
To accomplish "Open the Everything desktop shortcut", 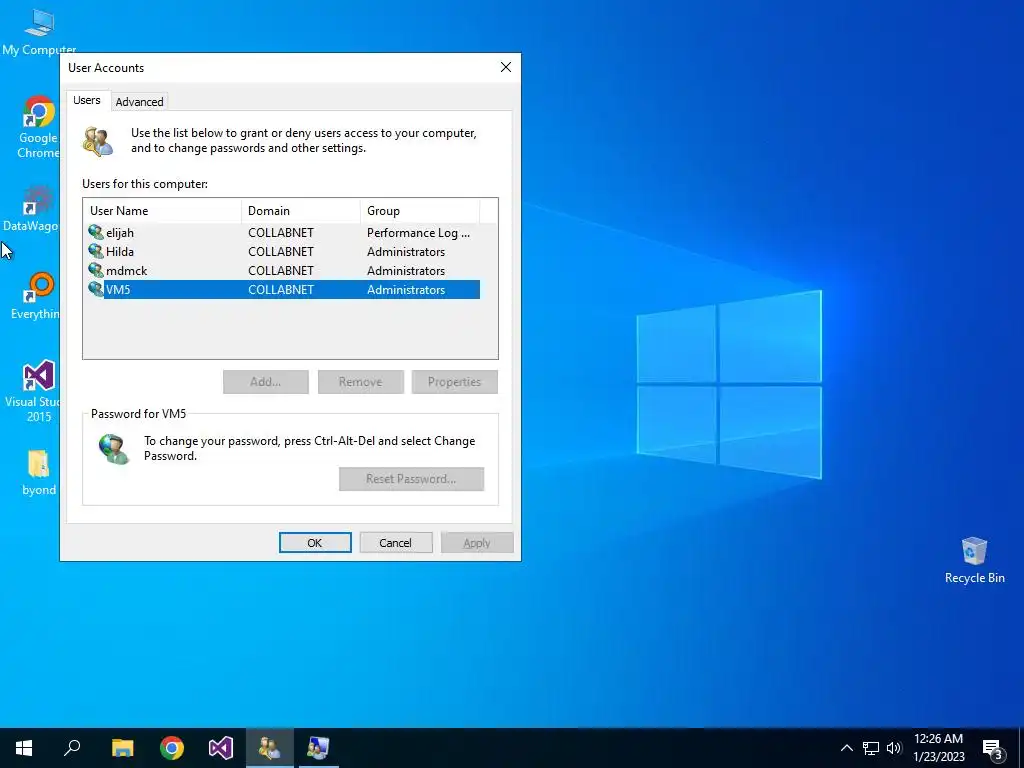I will tap(35, 296).
